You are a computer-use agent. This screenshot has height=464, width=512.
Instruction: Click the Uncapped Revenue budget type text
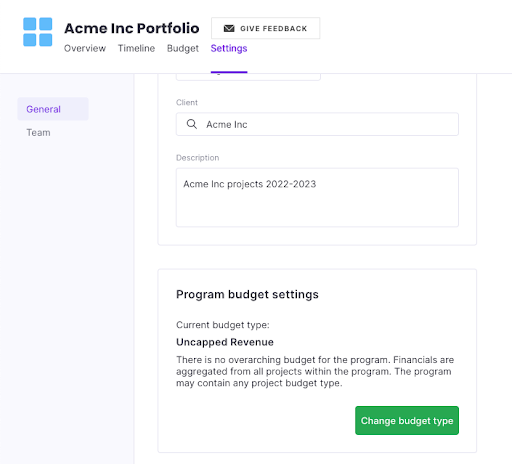[225, 342]
